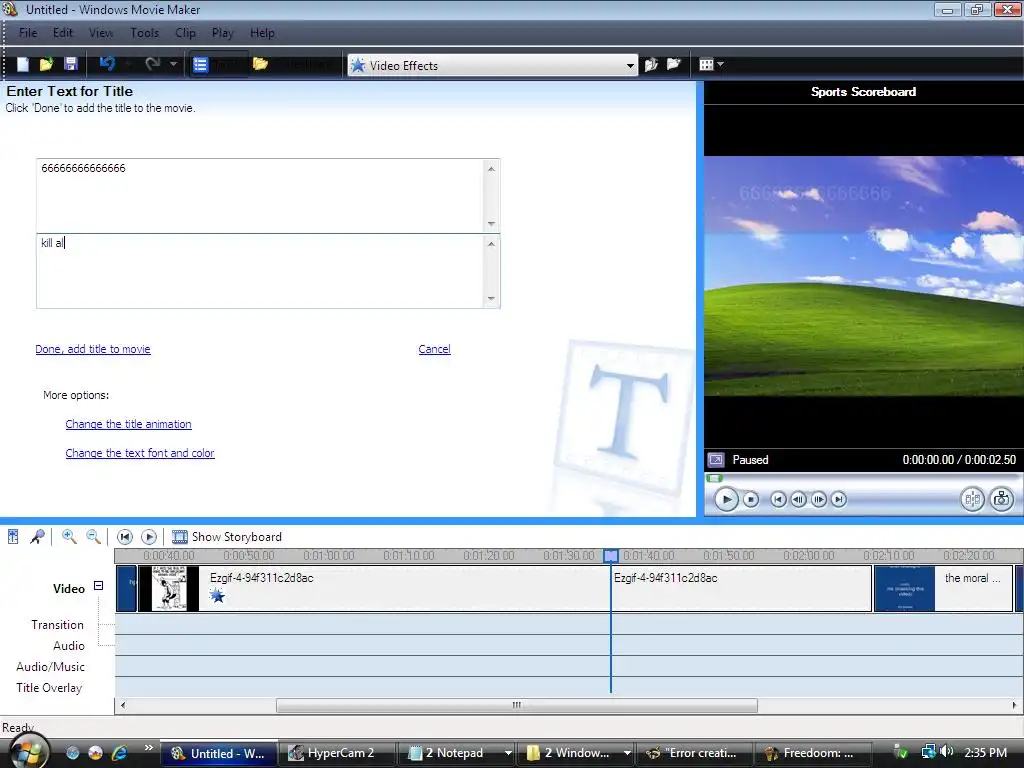
Task: Open the Edit menu
Action: [63, 33]
